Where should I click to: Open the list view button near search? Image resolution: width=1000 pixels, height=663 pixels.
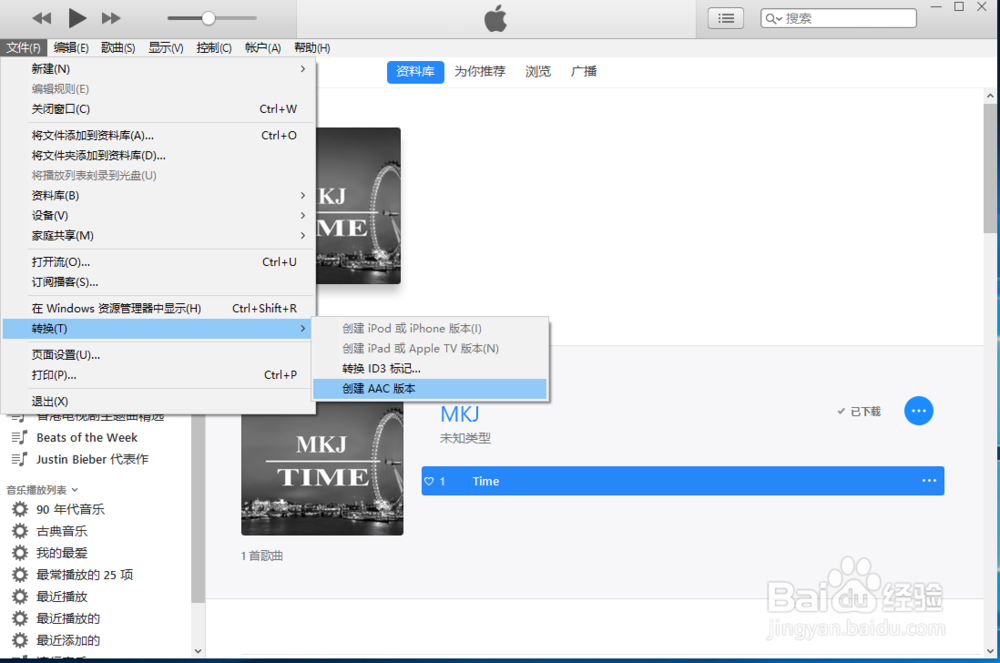[x=726, y=18]
